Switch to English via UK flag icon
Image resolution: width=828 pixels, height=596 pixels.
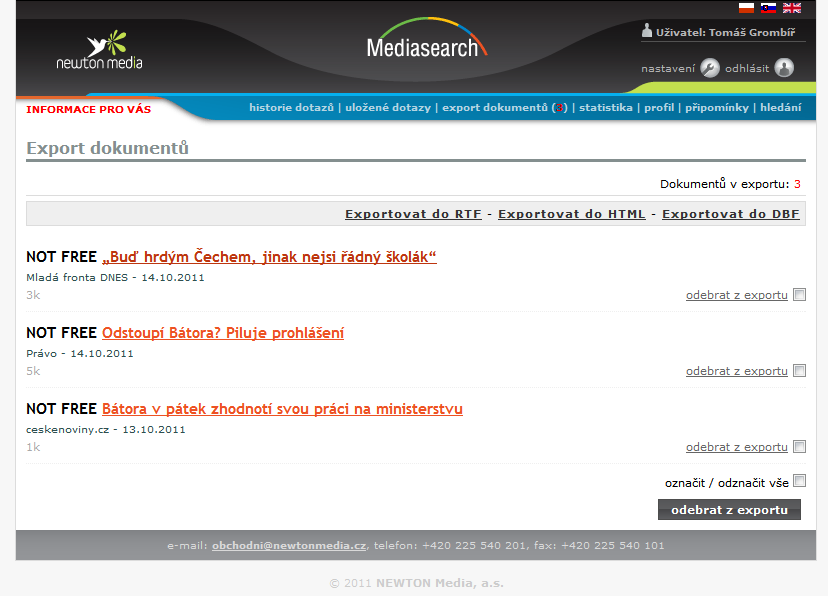tap(792, 8)
